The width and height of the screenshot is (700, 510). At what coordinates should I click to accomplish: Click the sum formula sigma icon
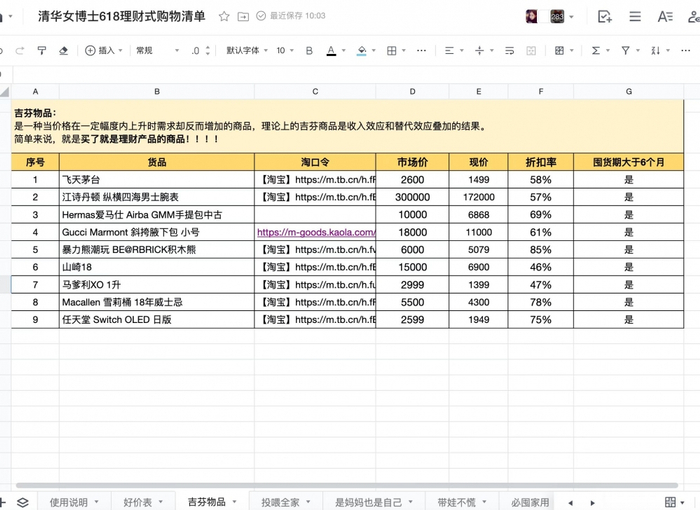[596, 50]
